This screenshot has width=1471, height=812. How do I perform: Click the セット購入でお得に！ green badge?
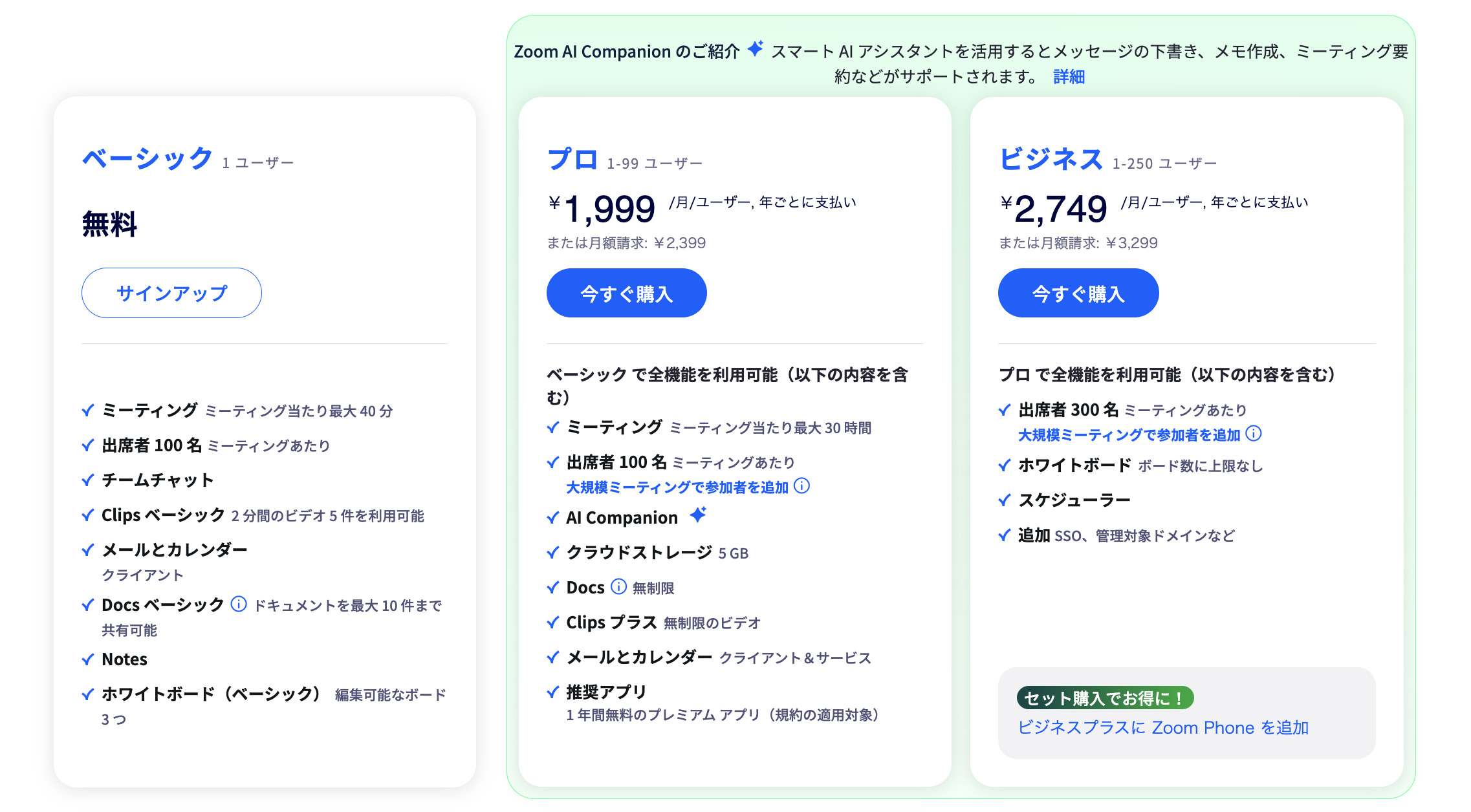(x=1105, y=698)
